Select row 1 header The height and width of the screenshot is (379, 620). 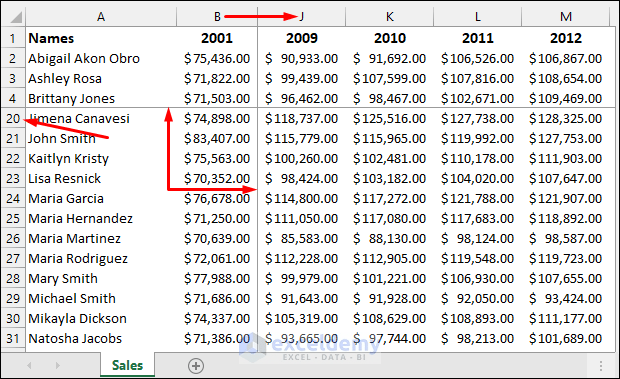click(x=13, y=38)
